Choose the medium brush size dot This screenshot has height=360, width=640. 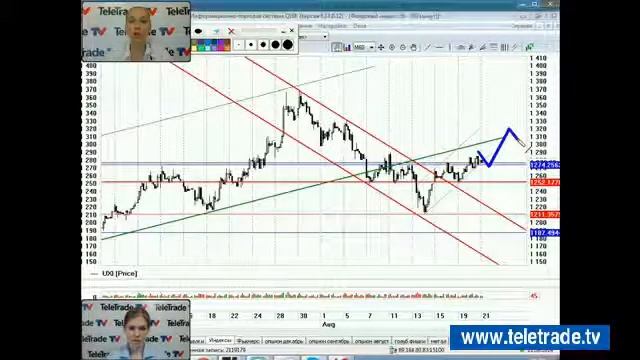[x=263, y=45]
